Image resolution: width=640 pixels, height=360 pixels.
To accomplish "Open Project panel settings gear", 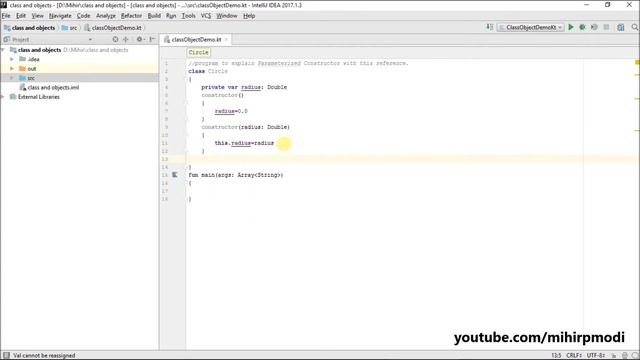I will 140,40.
